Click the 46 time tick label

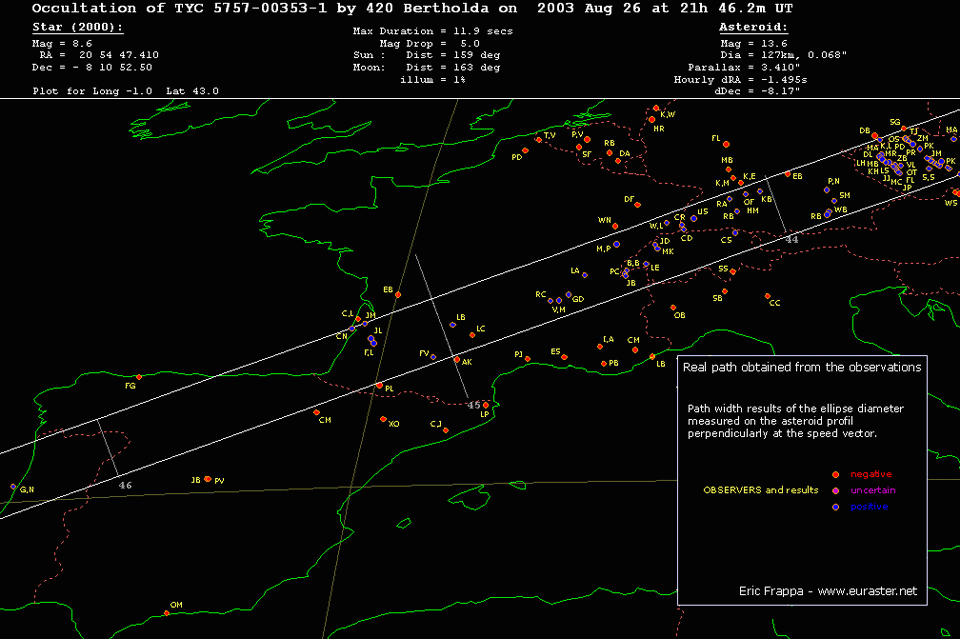(125, 485)
